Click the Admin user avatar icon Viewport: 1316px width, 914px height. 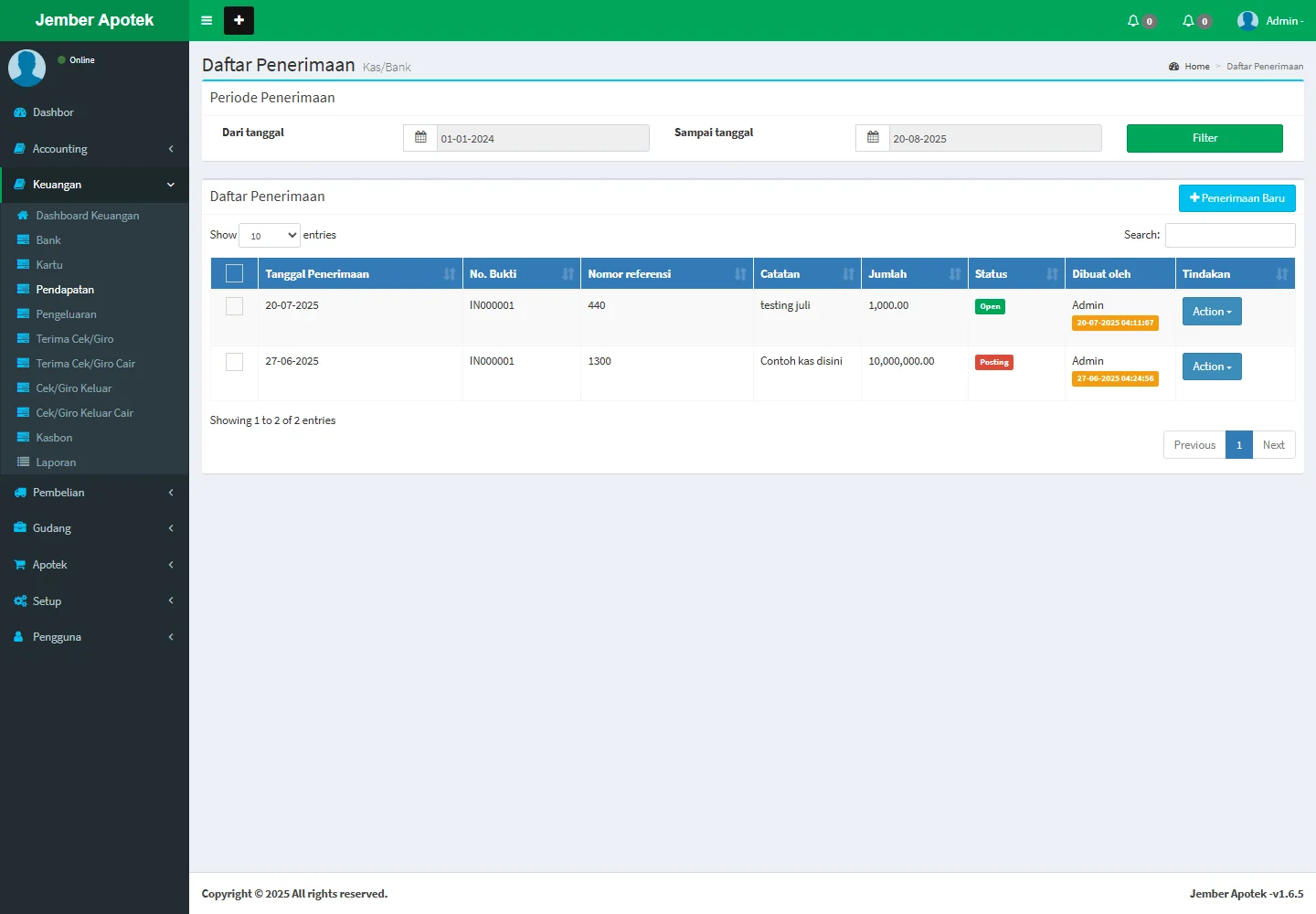pos(1247,20)
